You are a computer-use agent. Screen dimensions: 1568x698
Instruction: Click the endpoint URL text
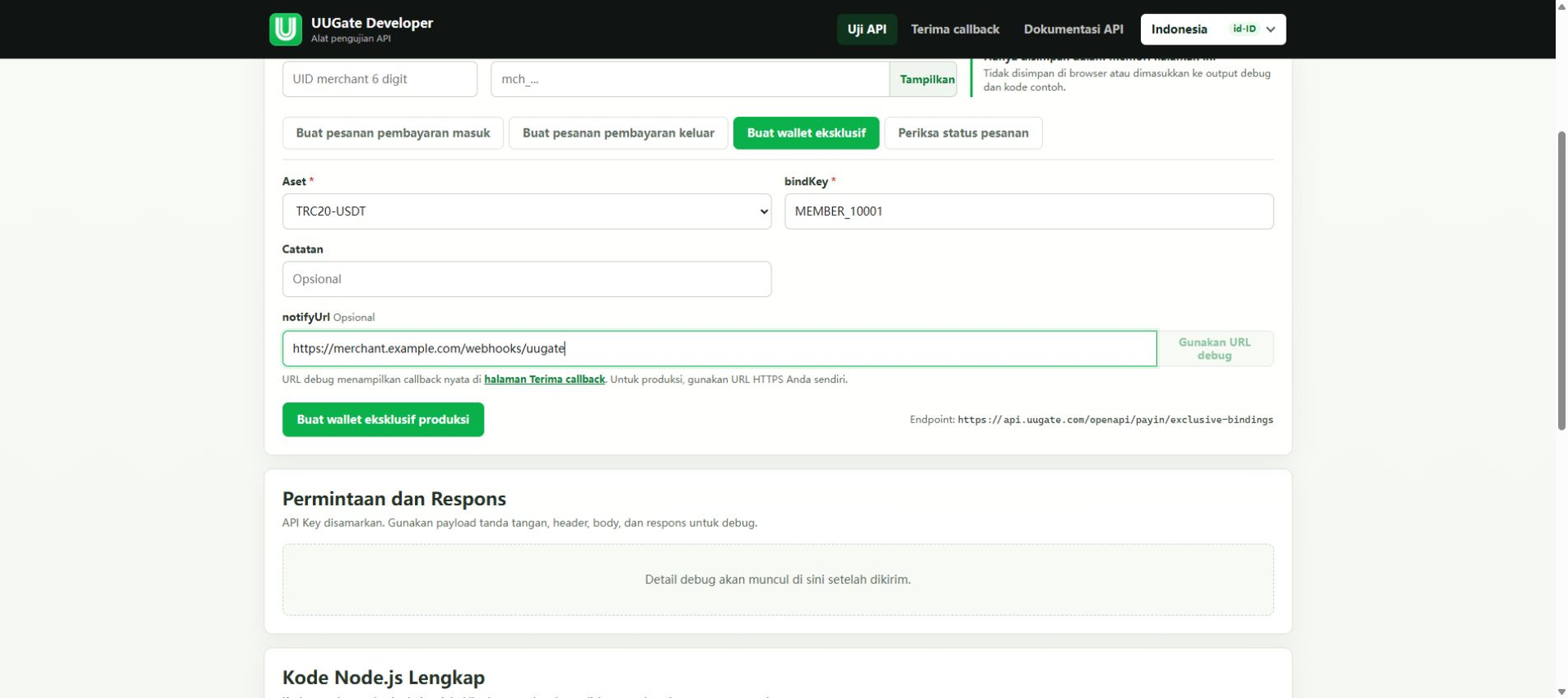click(1115, 420)
